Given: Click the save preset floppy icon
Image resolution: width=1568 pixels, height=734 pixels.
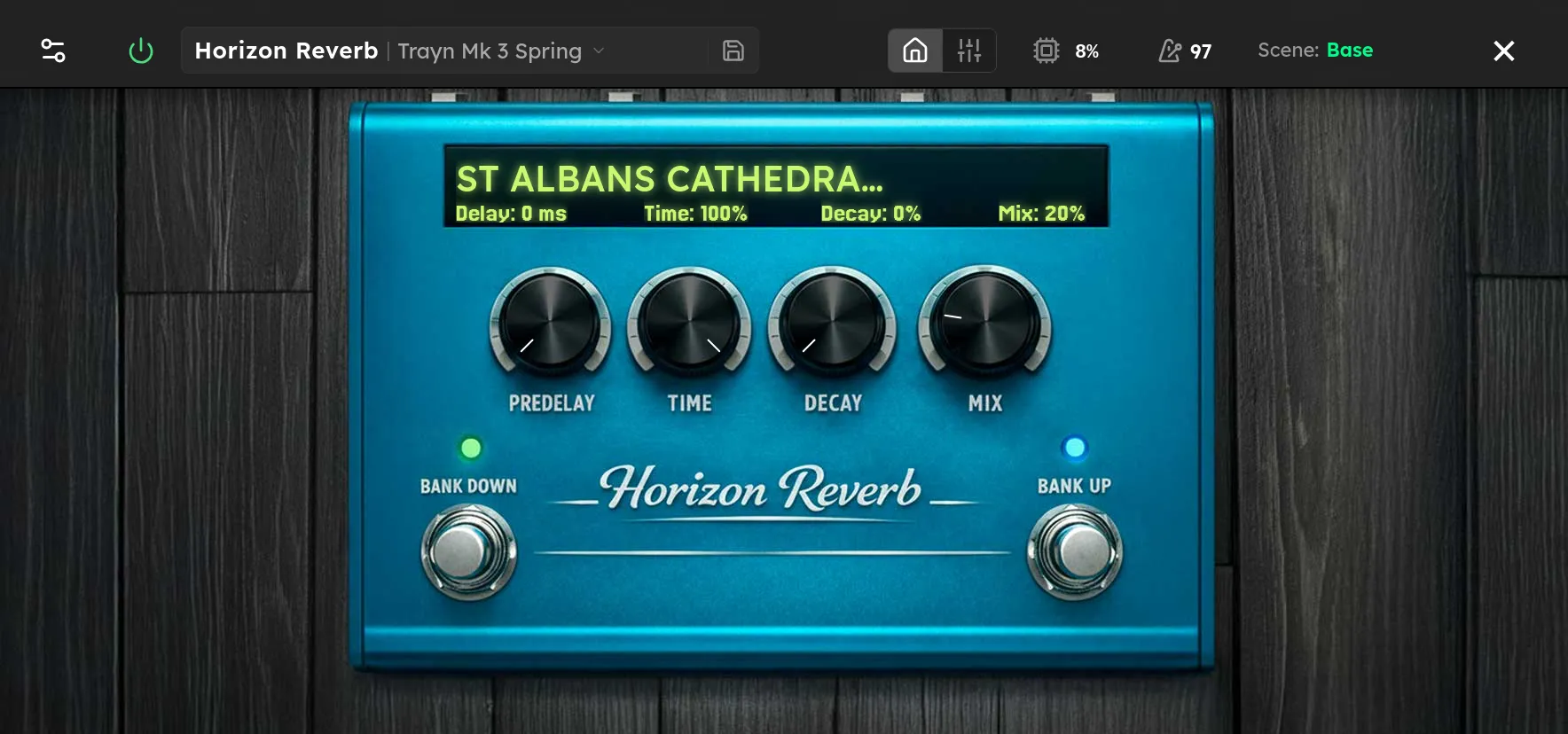Looking at the screenshot, I should click(x=733, y=51).
